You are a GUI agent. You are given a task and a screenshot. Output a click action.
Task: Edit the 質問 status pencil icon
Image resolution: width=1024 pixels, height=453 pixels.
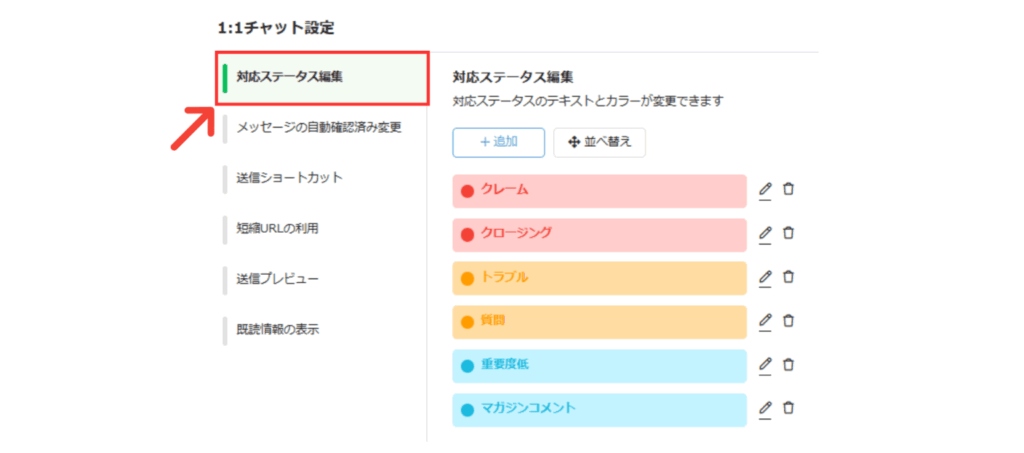[x=765, y=322]
